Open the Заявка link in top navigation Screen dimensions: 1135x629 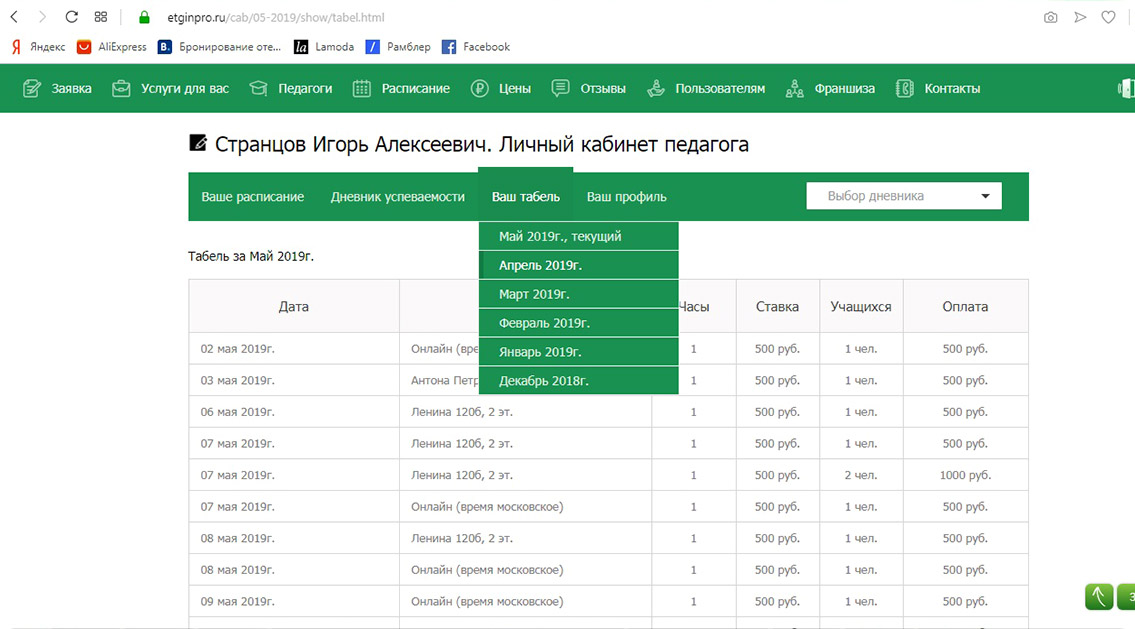click(x=58, y=88)
